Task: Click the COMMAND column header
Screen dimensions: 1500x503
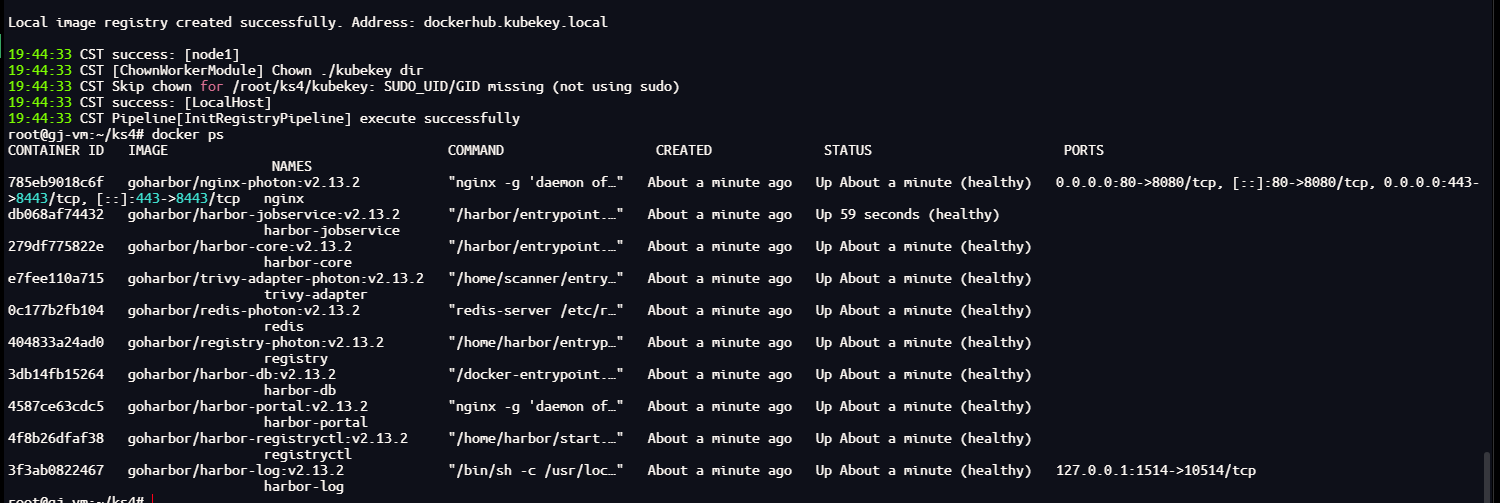Action: click(475, 150)
